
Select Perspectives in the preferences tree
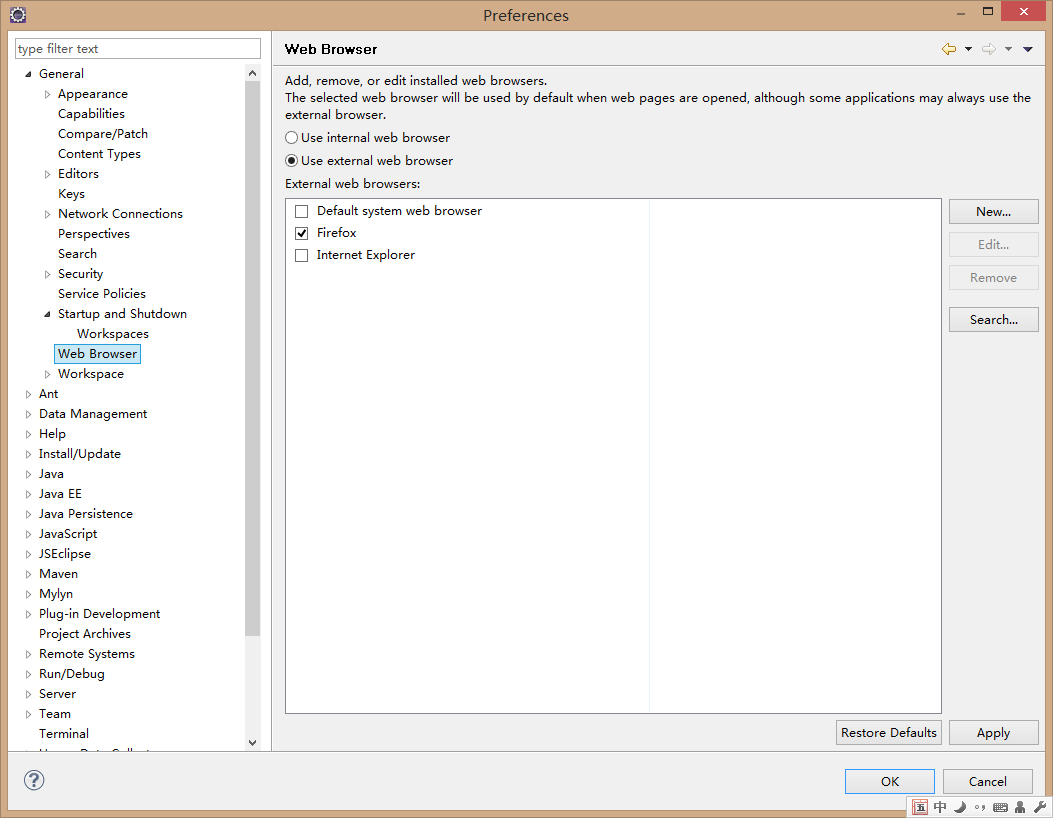click(x=94, y=234)
